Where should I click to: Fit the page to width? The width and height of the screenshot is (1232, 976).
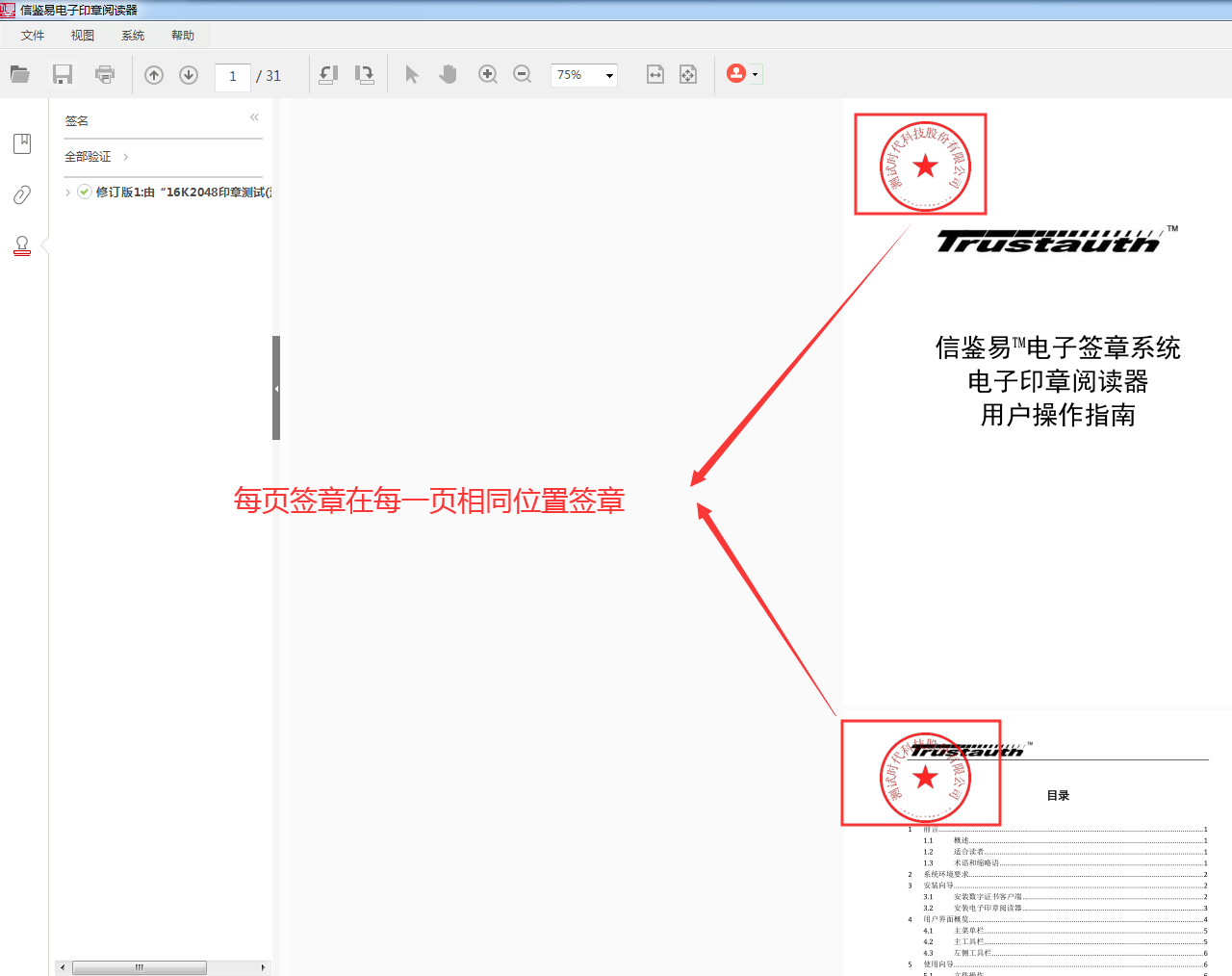click(655, 74)
